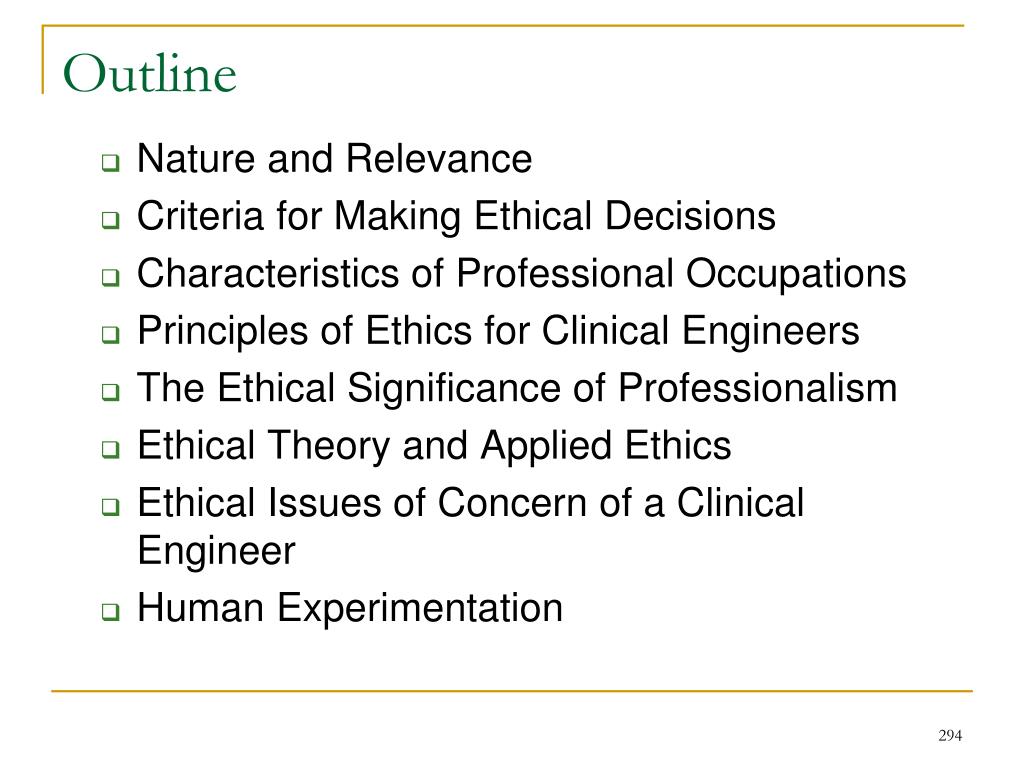Click the square bullet beside Nature and Relevance
Image resolution: width=1024 pixels, height=768 pixels.
click(111, 162)
